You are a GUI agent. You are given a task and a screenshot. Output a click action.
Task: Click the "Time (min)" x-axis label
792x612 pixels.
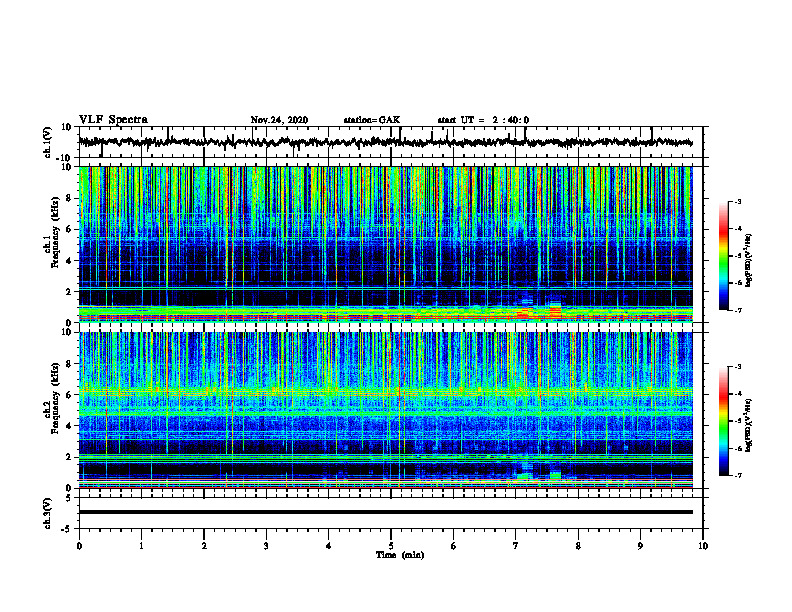click(x=400, y=555)
